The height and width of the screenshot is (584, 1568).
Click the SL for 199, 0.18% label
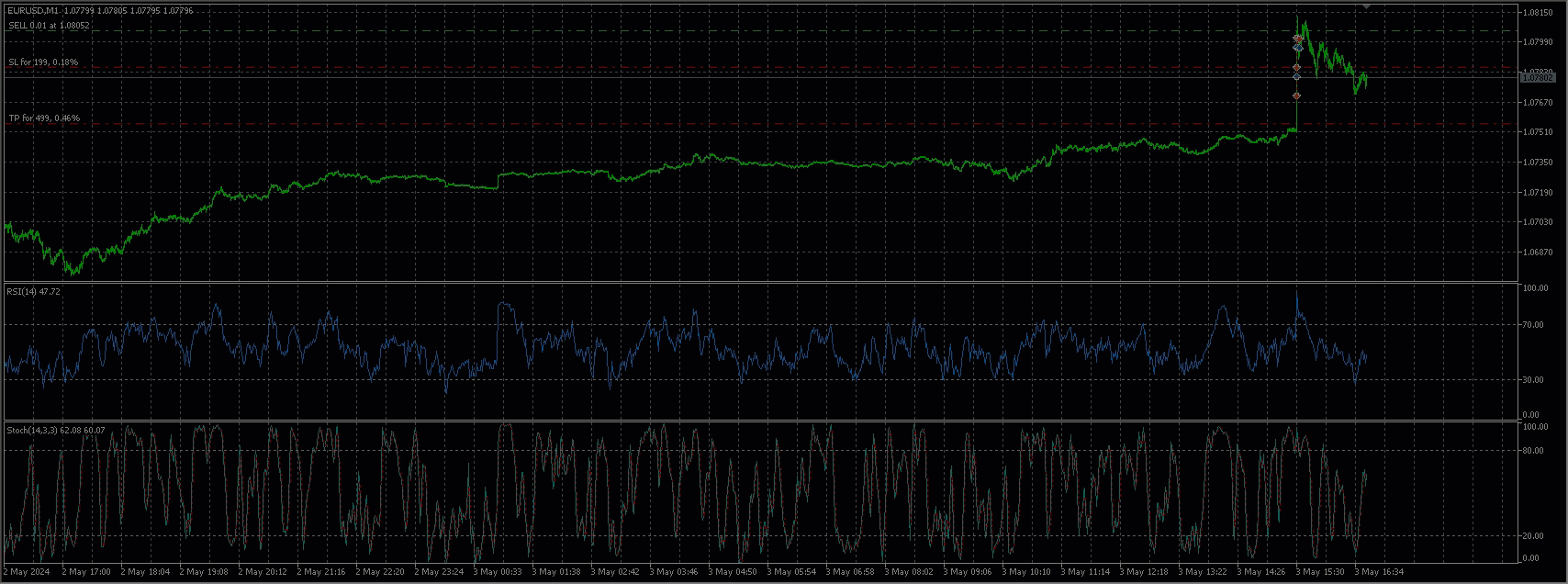point(43,62)
